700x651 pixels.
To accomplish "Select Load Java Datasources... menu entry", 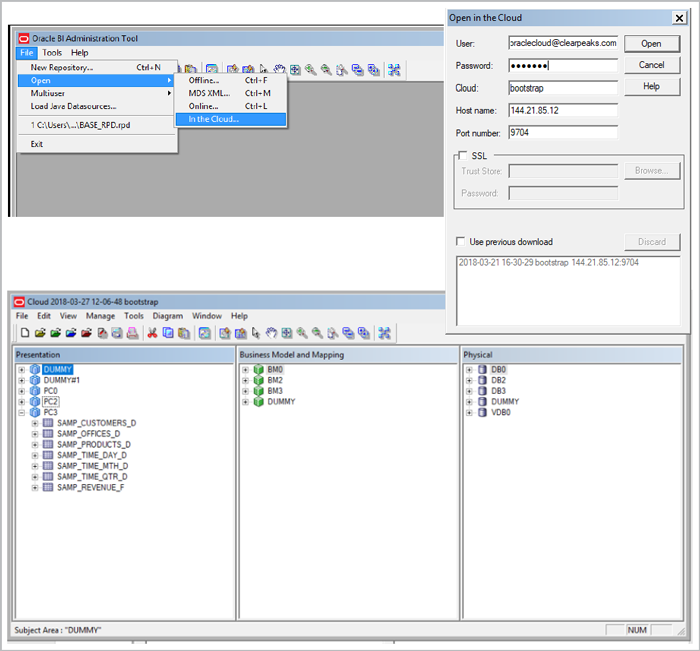I will pyautogui.click(x=96, y=106).
